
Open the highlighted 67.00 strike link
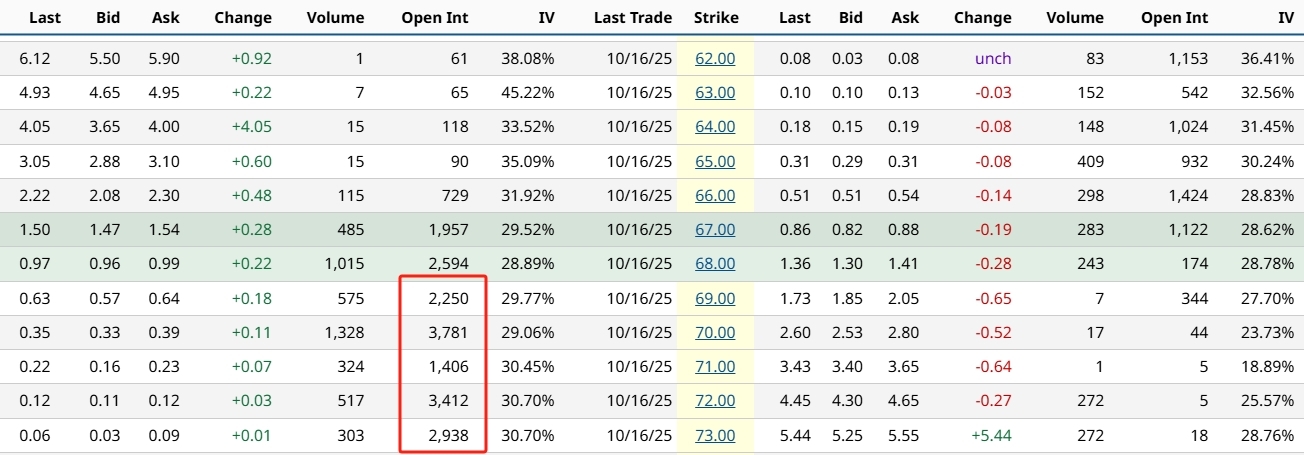(x=715, y=230)
